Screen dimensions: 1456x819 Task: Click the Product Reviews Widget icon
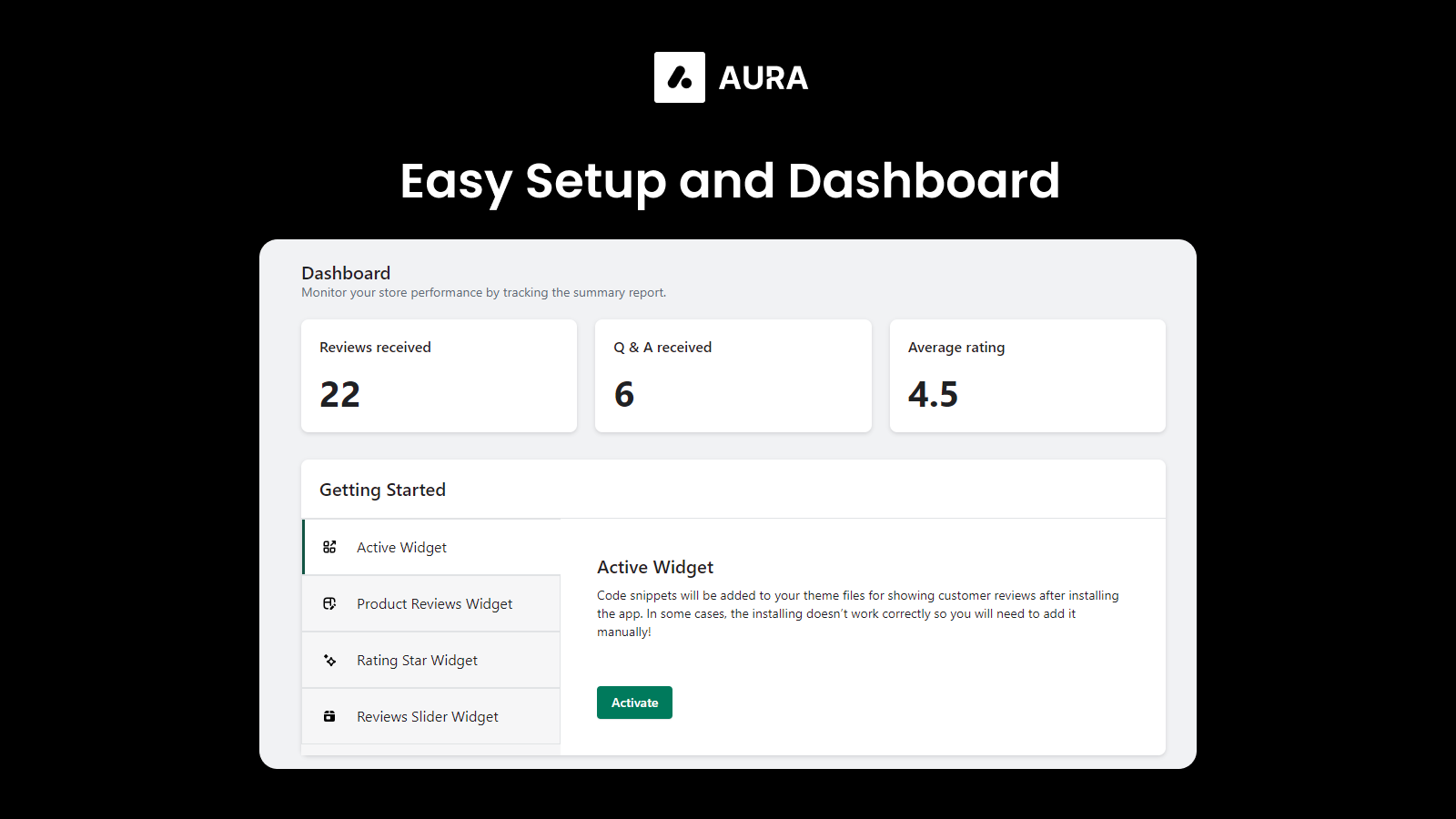click(x=329, y=603)
